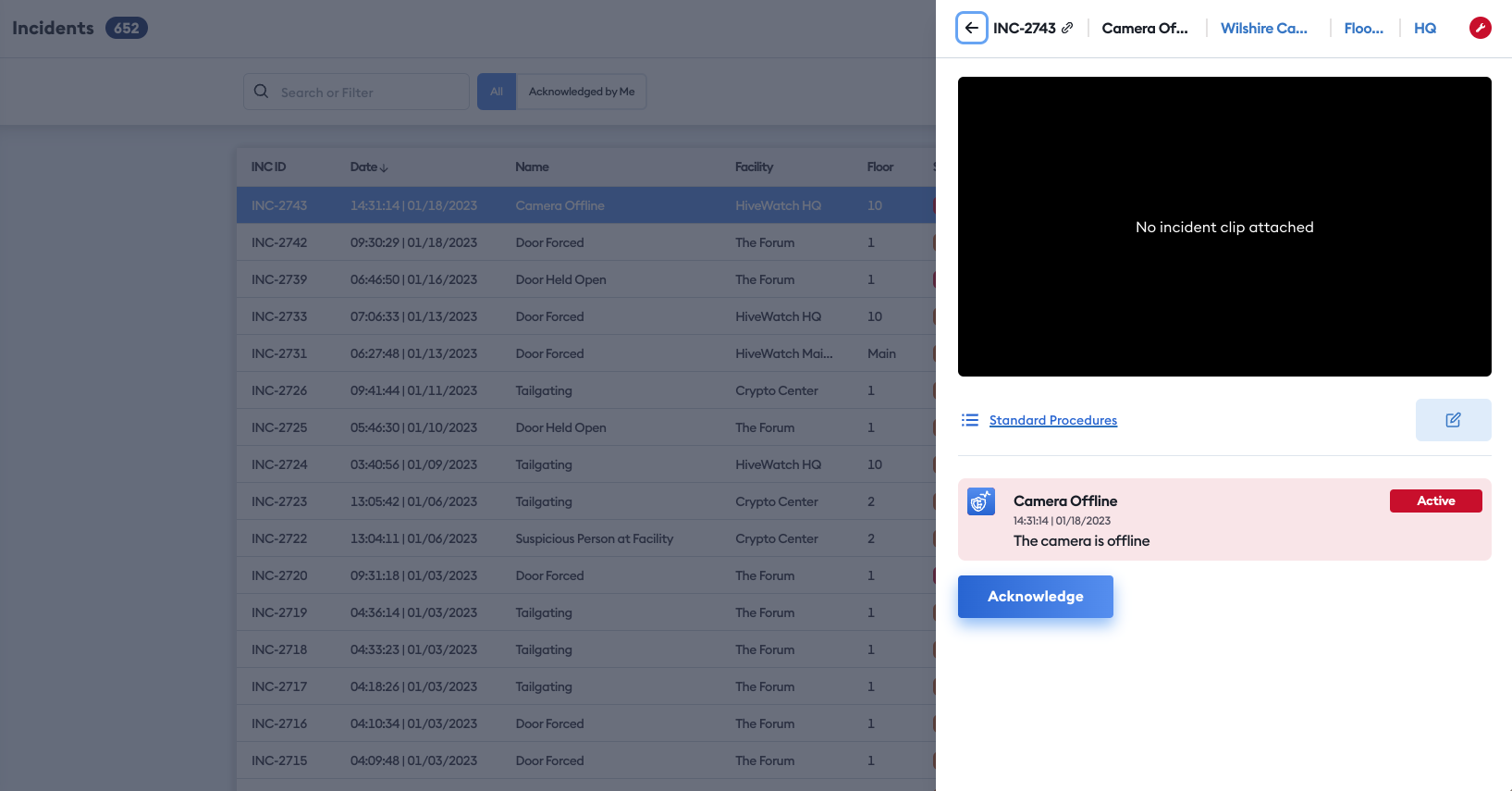The image size is (1512, 791).
Task: Click the list icon beside Standard Procedures
Action: 970,420
